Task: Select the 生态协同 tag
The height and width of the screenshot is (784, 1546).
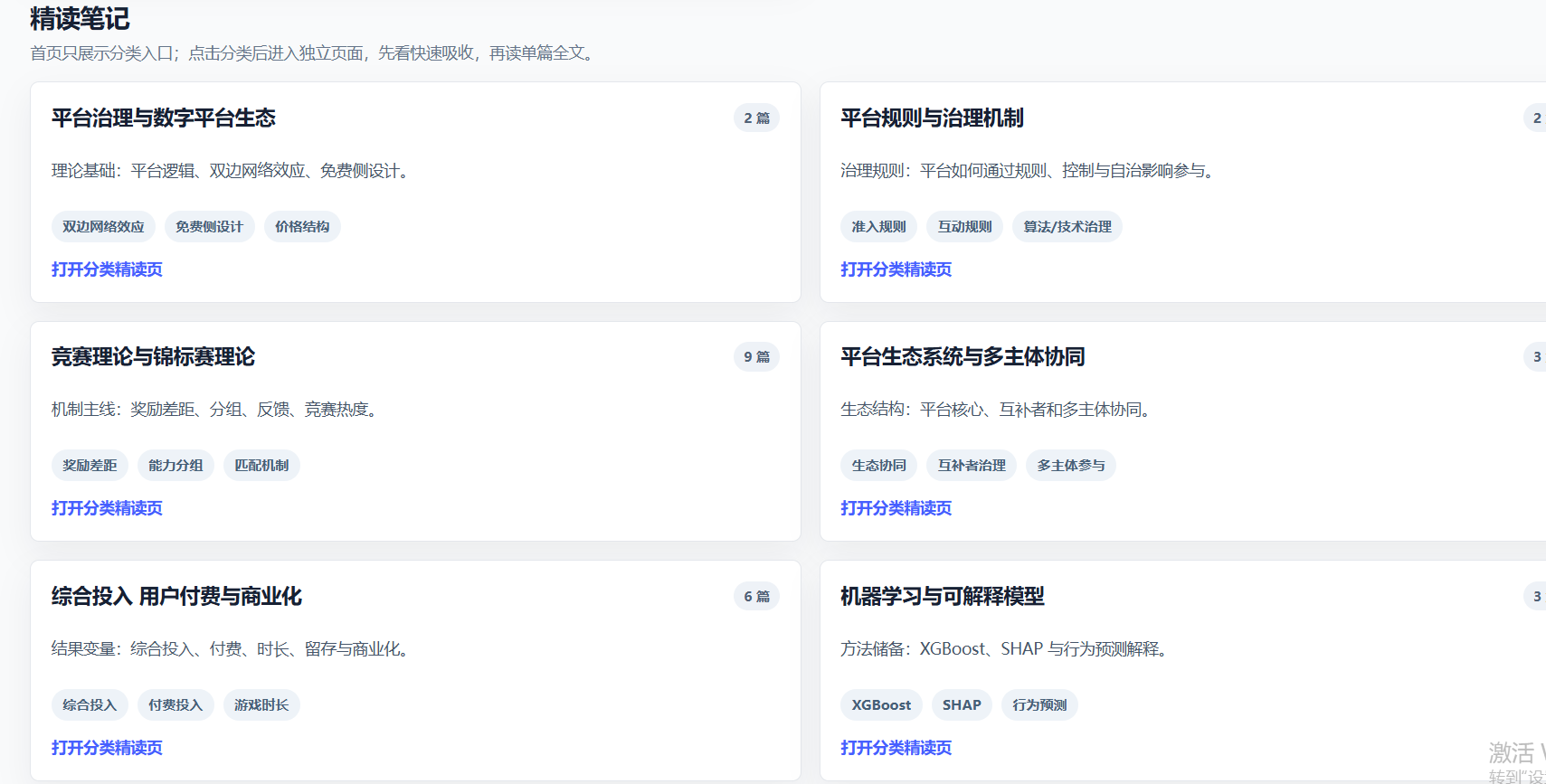Action: (x=878, y=465)
